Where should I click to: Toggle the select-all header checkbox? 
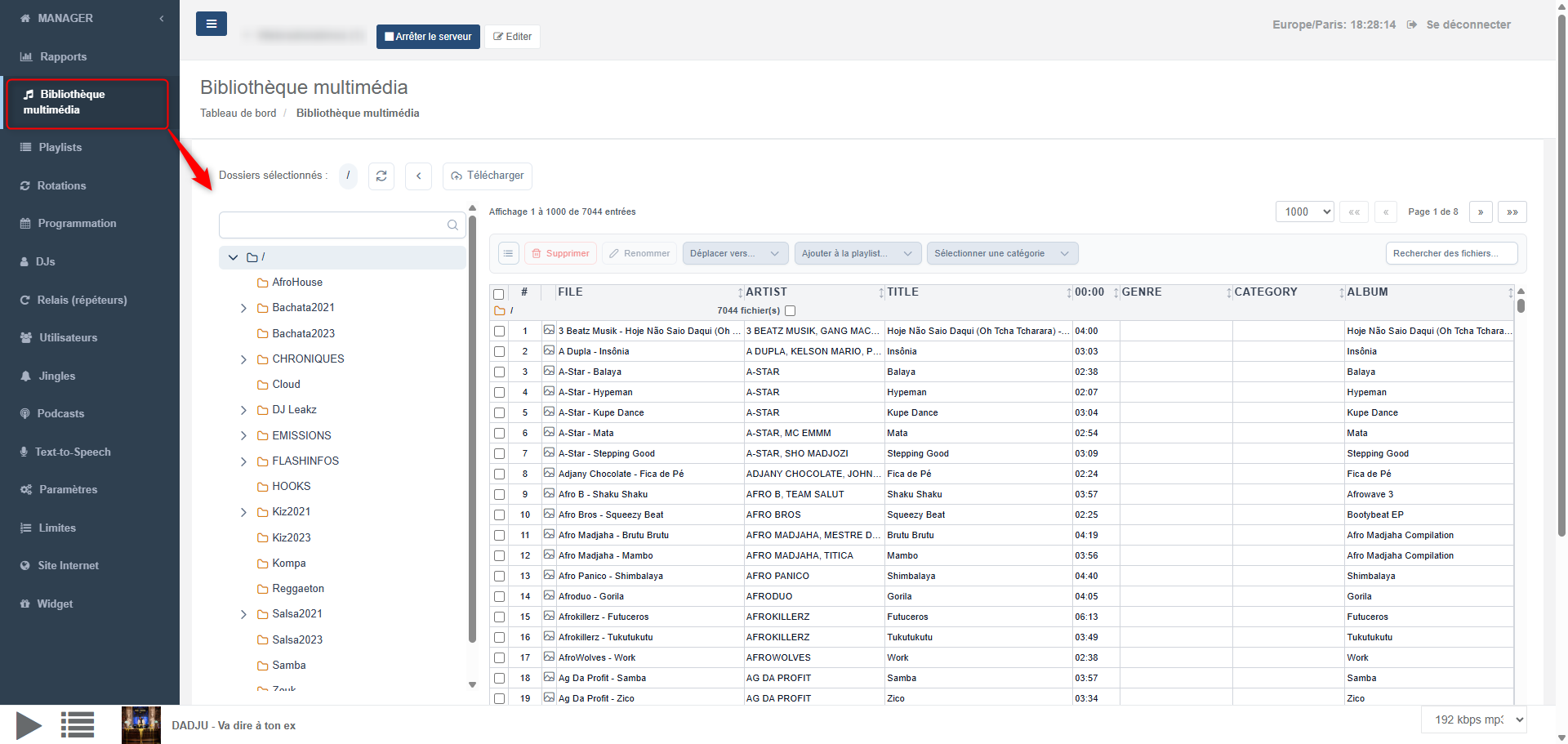(x=499, y=294)
